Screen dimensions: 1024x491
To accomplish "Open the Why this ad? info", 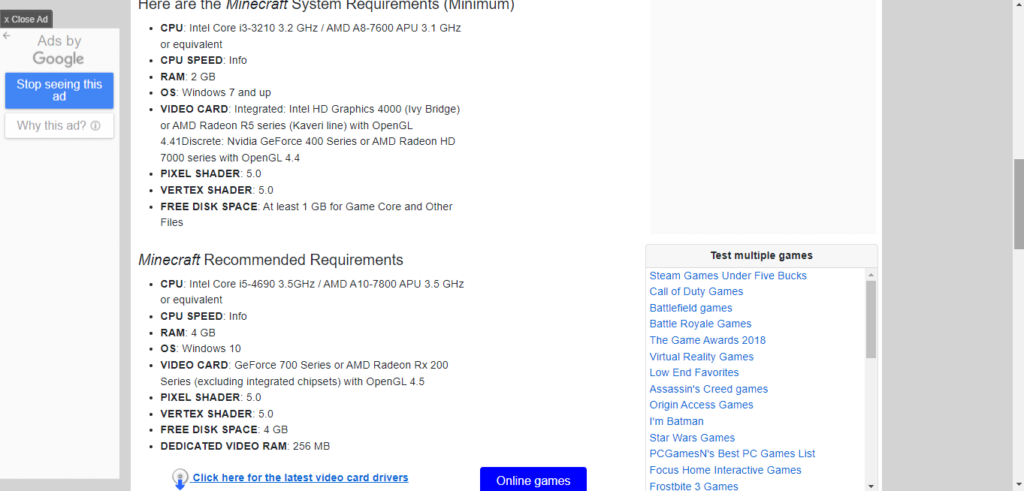I will 59,125.
